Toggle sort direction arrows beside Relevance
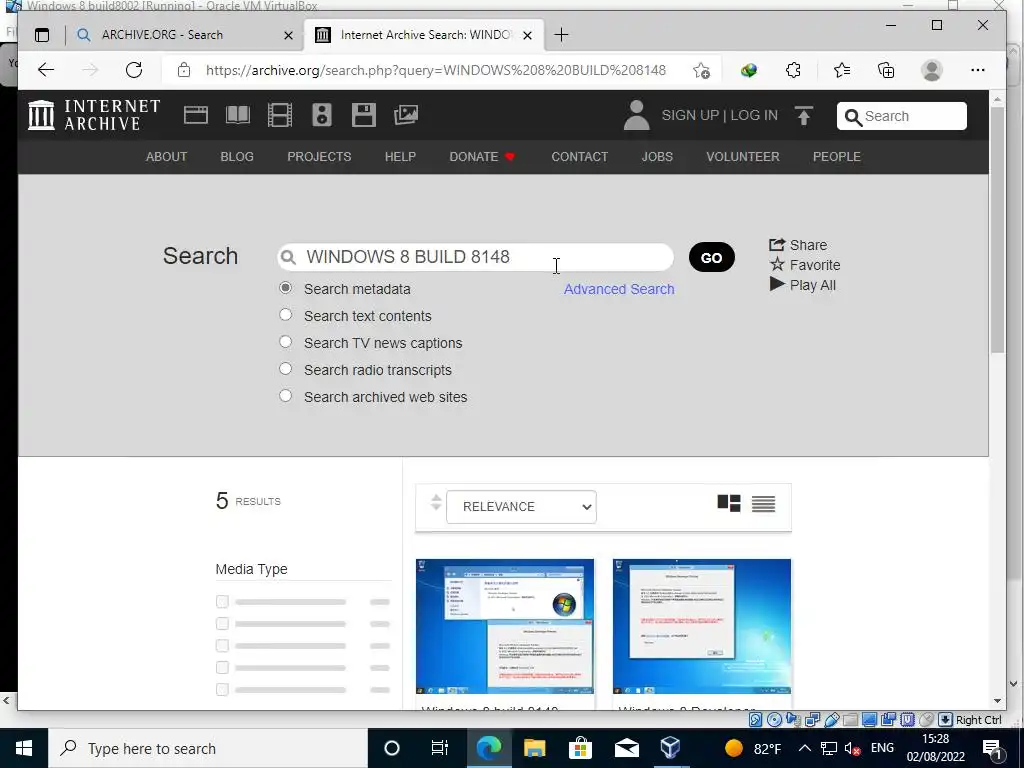This screenshot has height=768, width=1024. [436, 503]
